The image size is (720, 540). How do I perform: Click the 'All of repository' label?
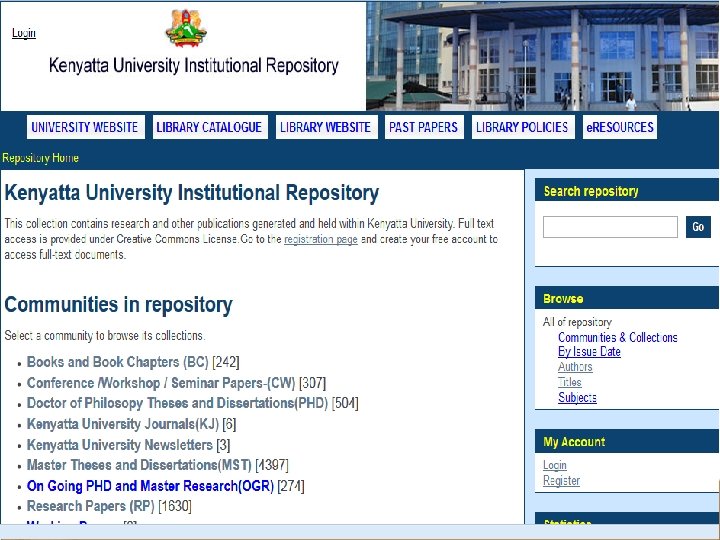click(577, 322)
